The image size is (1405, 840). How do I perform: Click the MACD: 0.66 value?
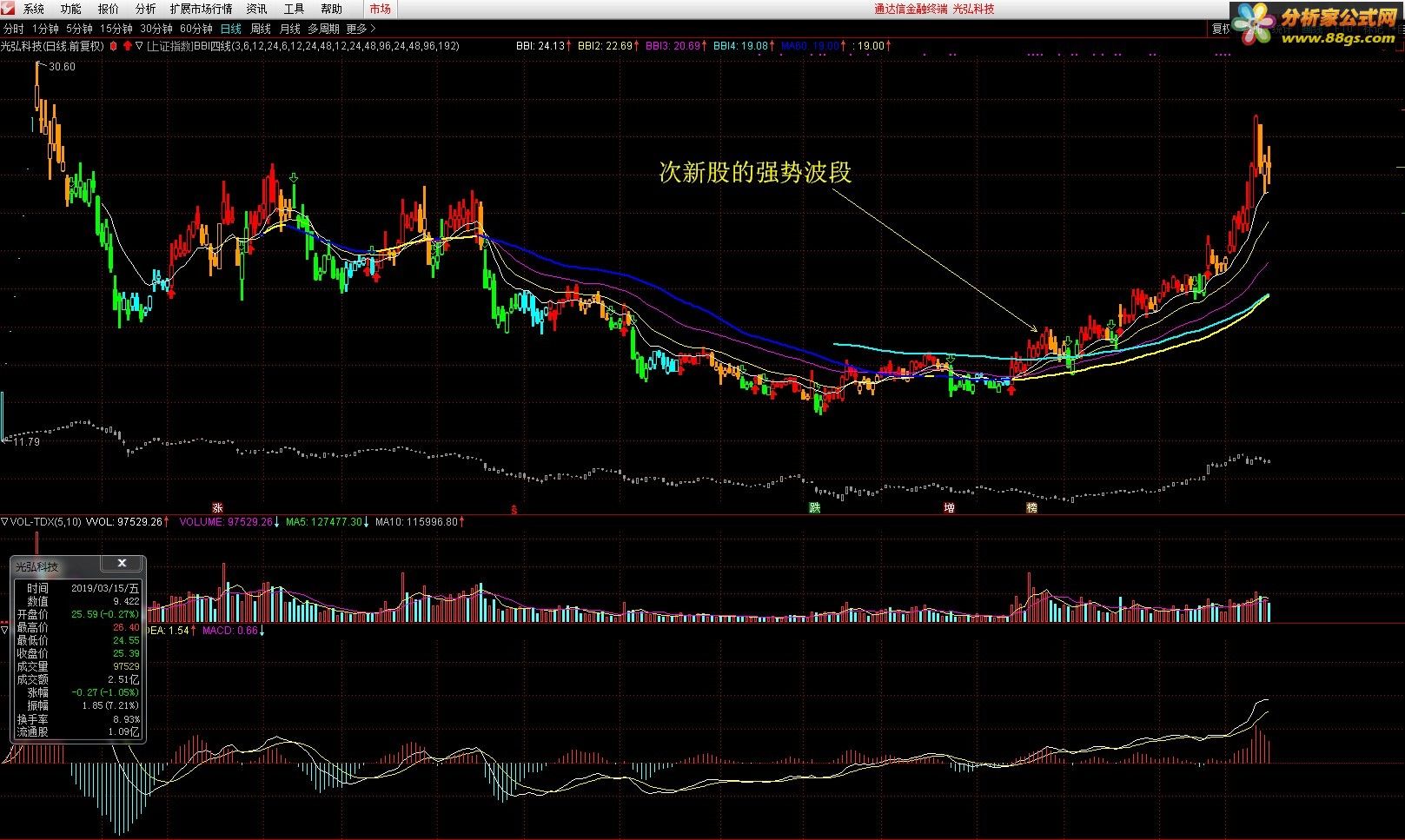click(x=230, y=631)
